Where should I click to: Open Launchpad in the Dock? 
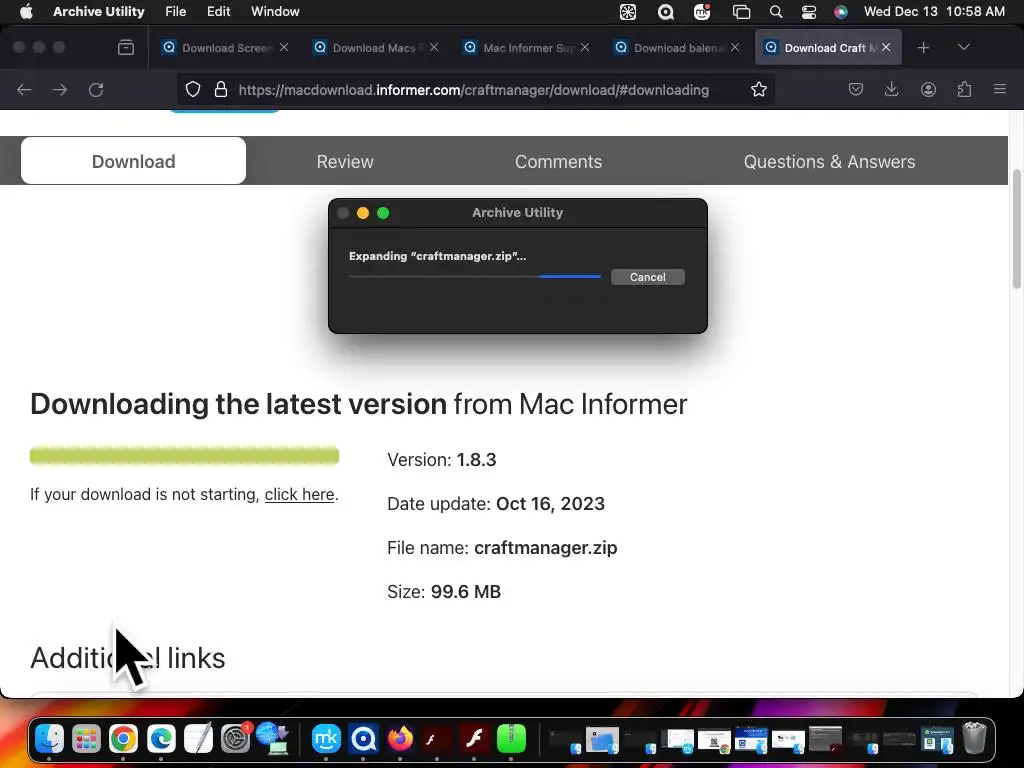click(86, 739)
